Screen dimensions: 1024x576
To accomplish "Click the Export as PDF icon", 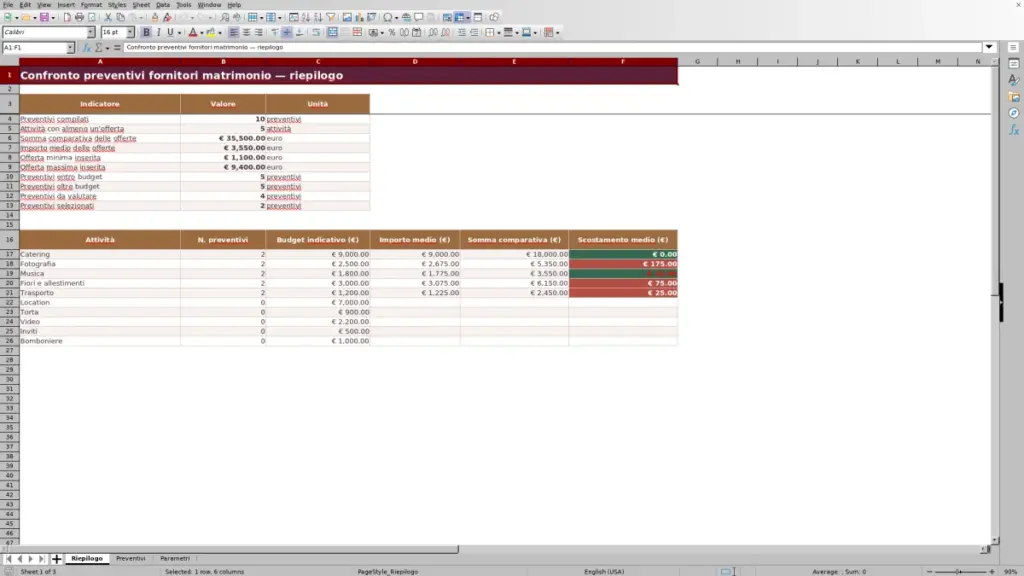I will coord(67,18).
